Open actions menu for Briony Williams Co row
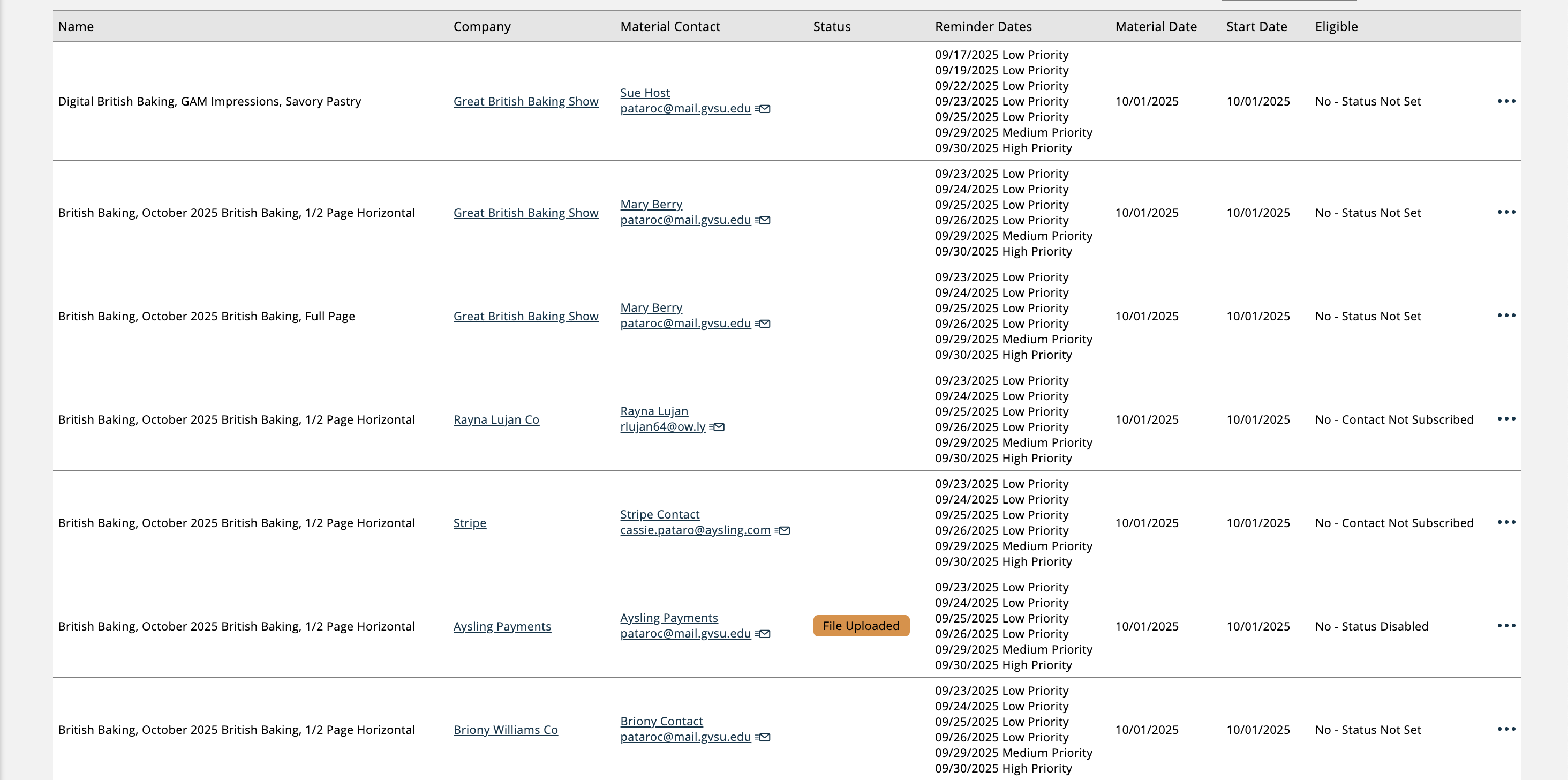Image resolution: width=1568 pixels, height=780 pixels. coord(1506,730)
